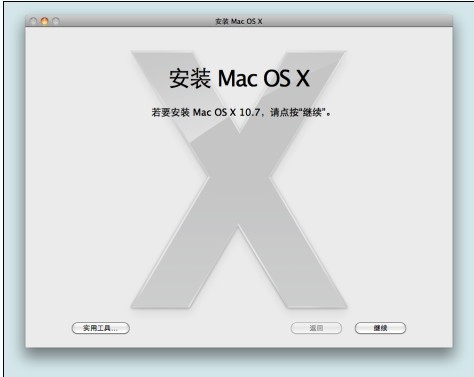Image resolution: width=474 pixels, height=377 pixels.
Task: Click the greyed-out 返回 back button
Action: tap(316, 328)
